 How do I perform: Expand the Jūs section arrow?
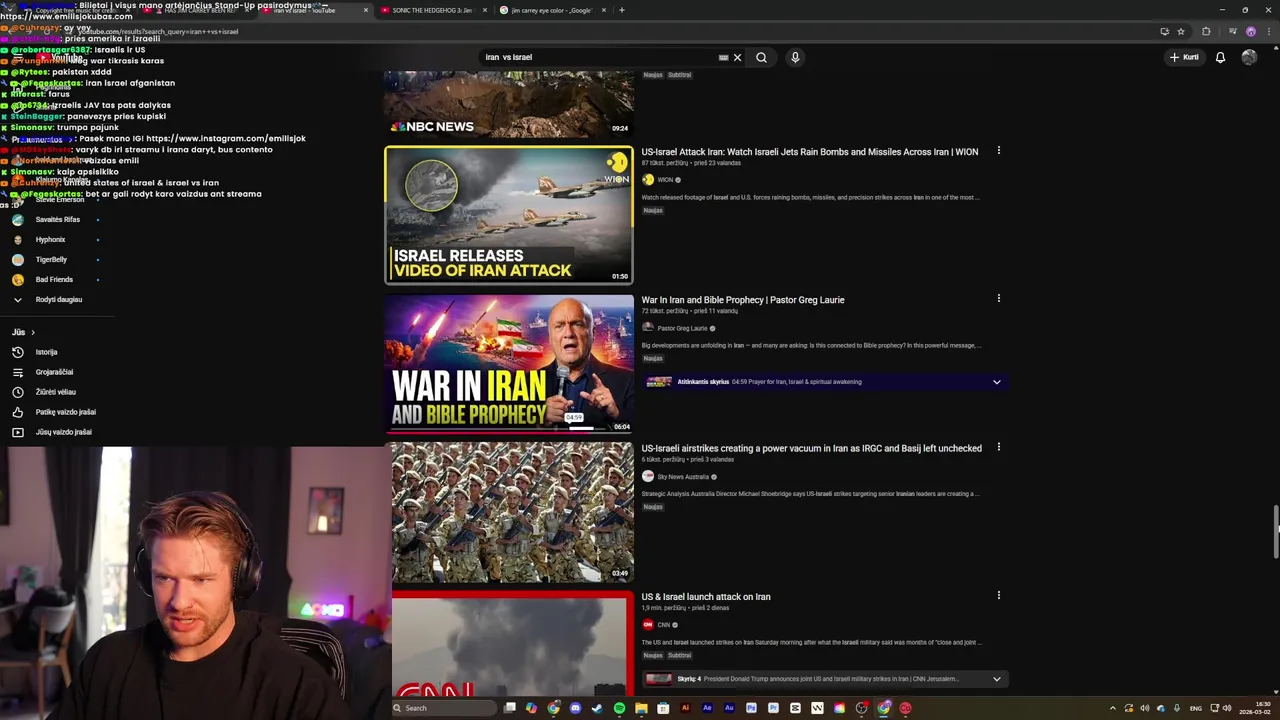[32, 332]
